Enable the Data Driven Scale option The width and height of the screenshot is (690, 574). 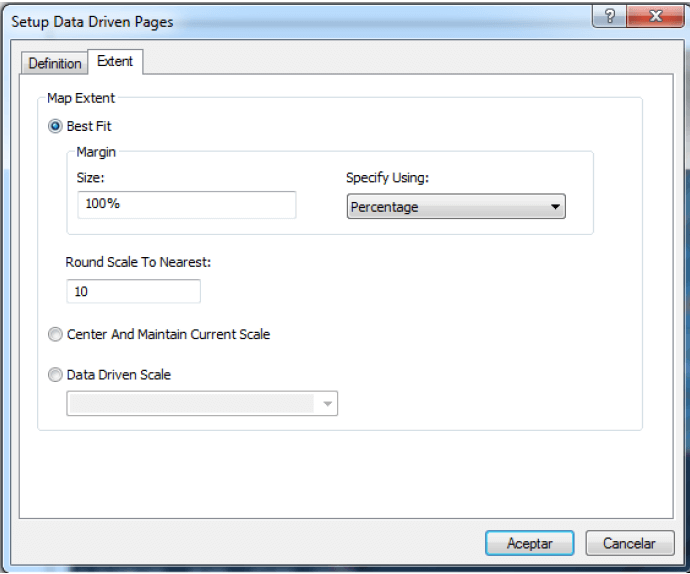[55, 375]
